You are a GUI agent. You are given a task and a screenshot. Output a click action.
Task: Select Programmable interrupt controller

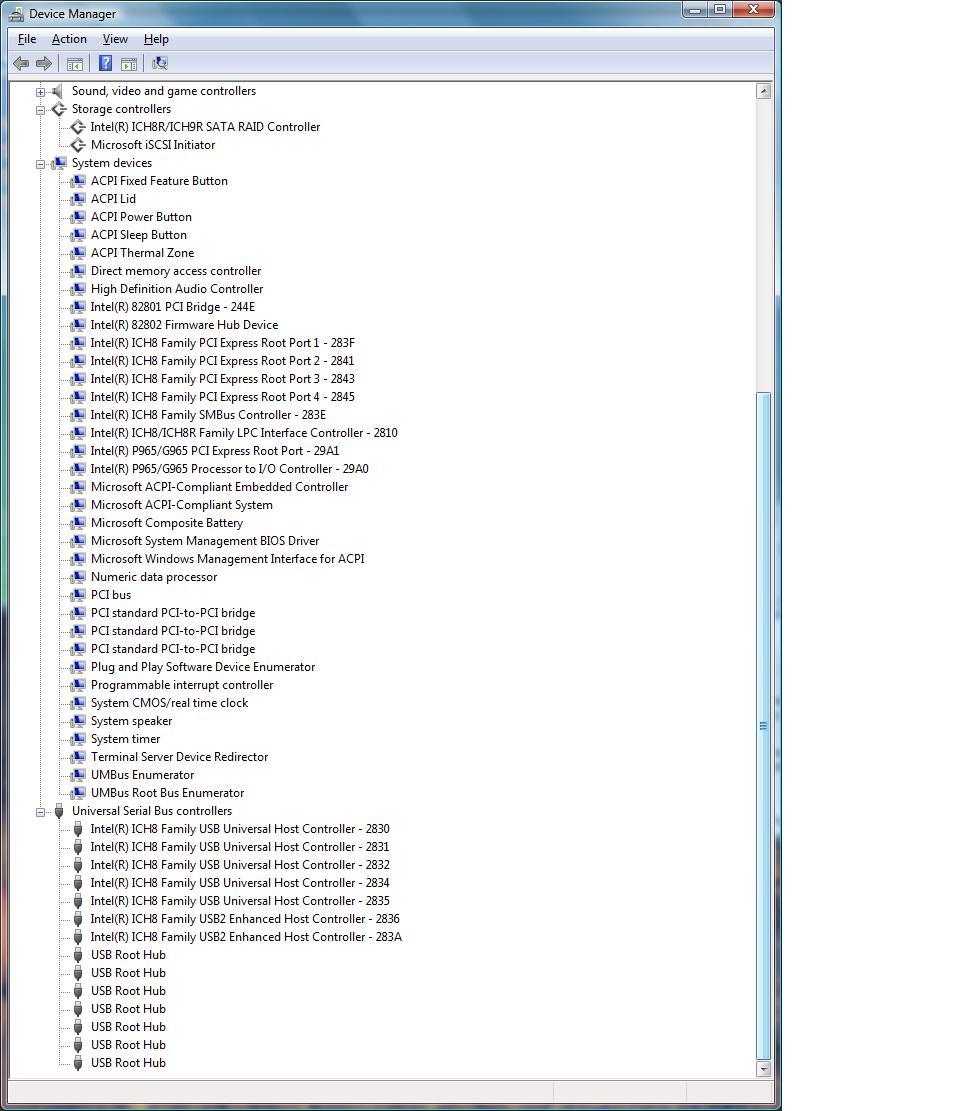tap(182, 685)
